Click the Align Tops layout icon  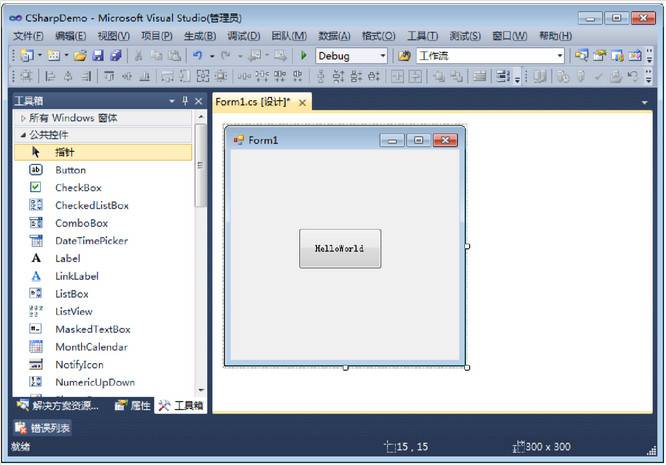pos(109,76)
